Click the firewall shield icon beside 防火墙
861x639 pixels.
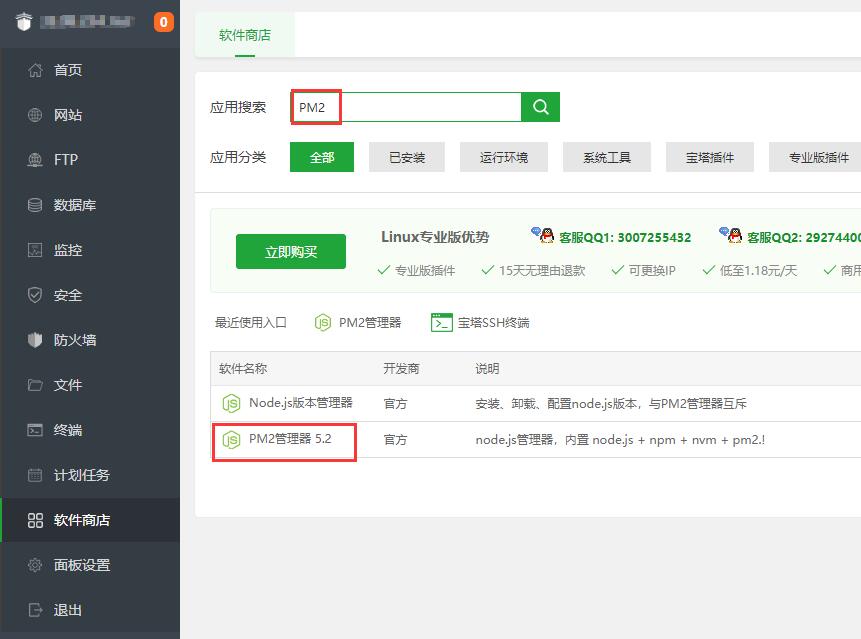point(35,340)
